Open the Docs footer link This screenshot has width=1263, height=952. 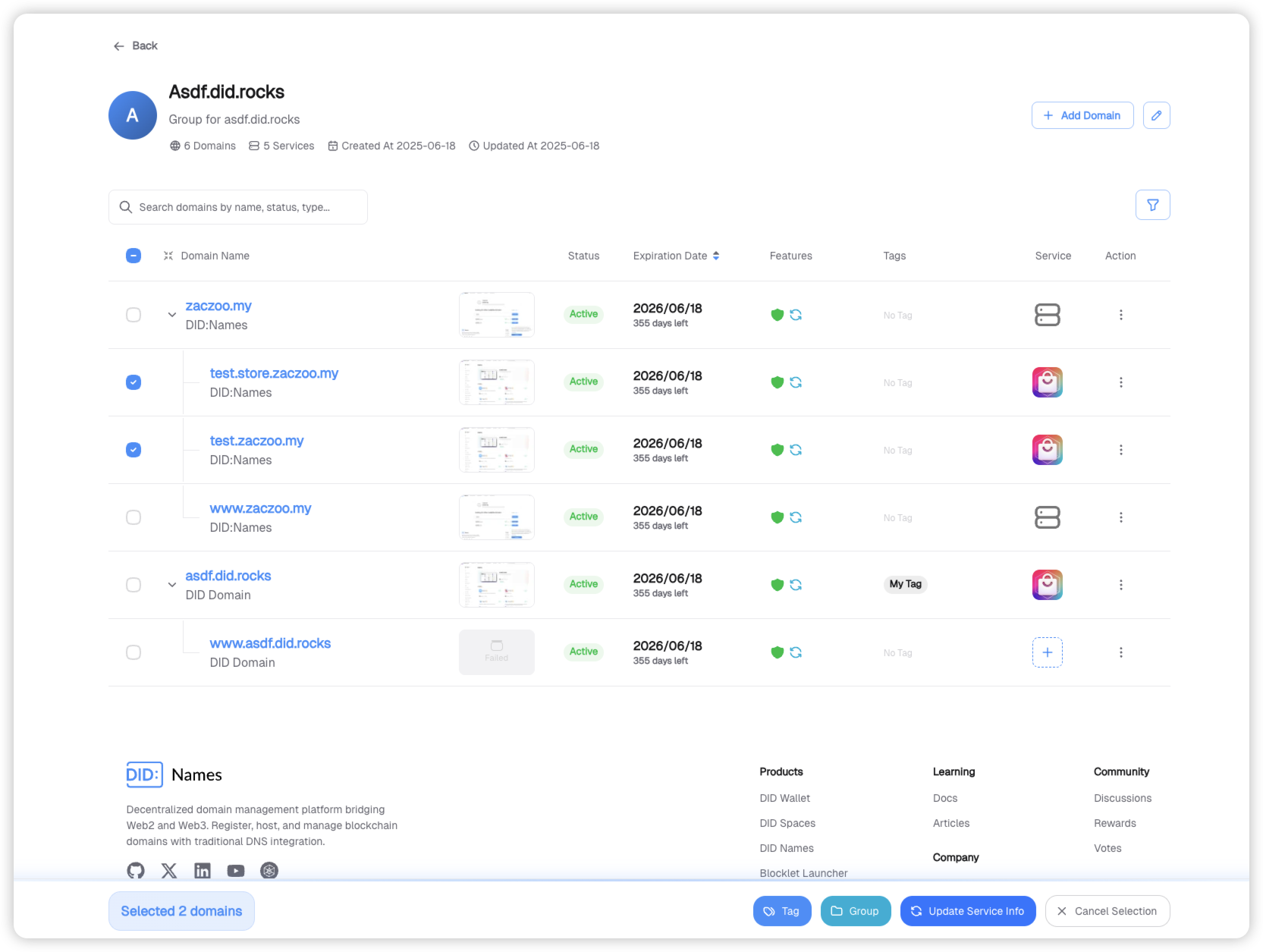pyautogui.click(x=944, y=798)
